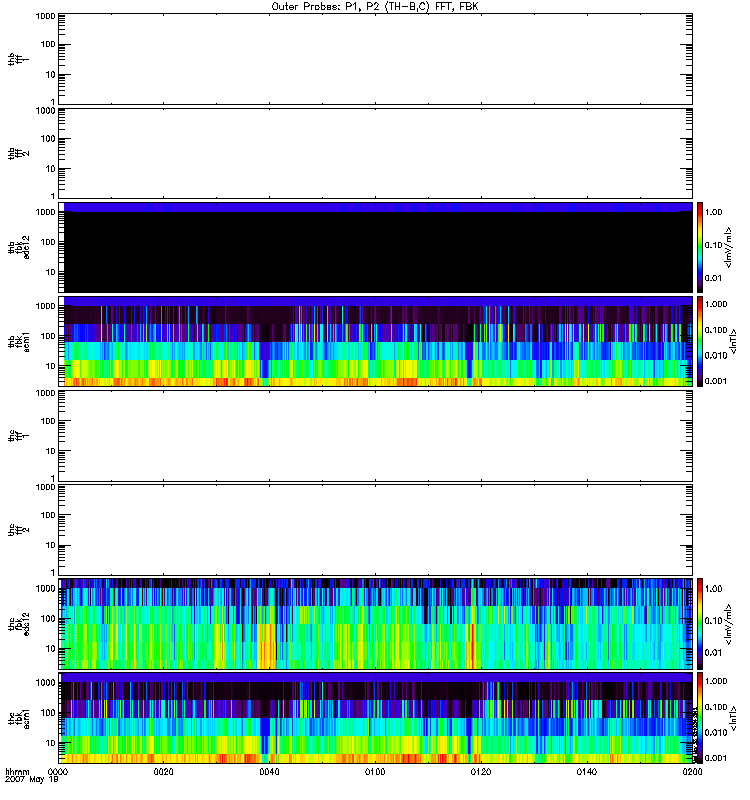Click the second empty thb FFT panel

[x=375, y=152]
